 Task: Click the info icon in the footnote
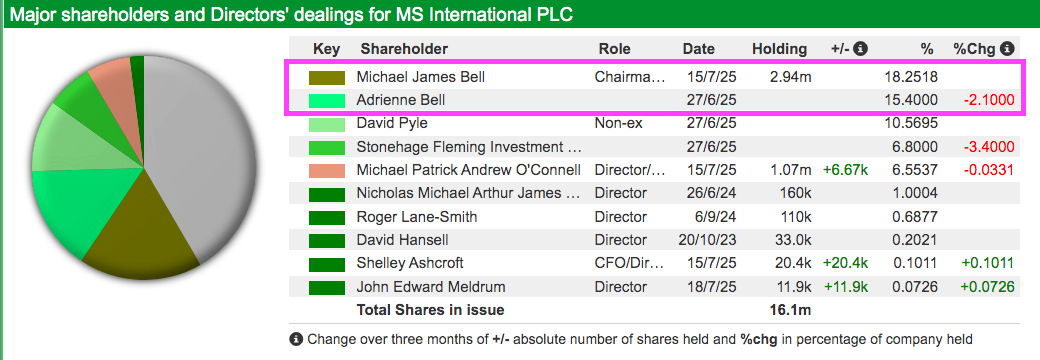pos(296,339)
